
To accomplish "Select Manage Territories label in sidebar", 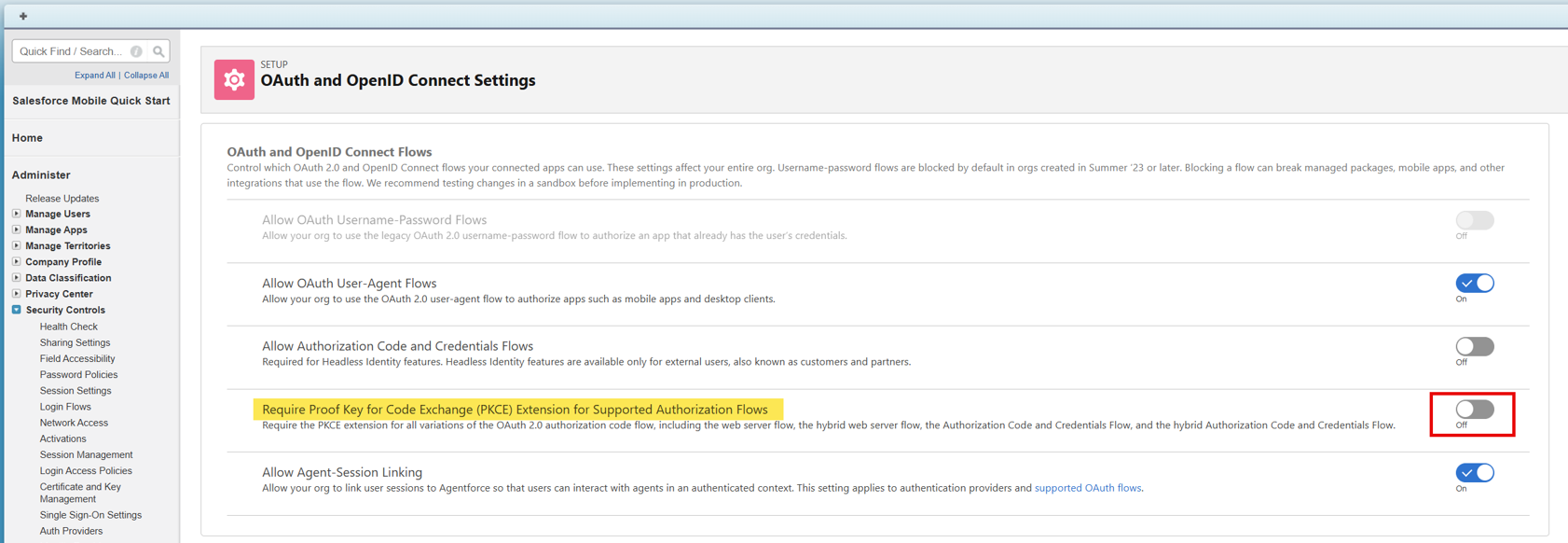I will 68,245.
